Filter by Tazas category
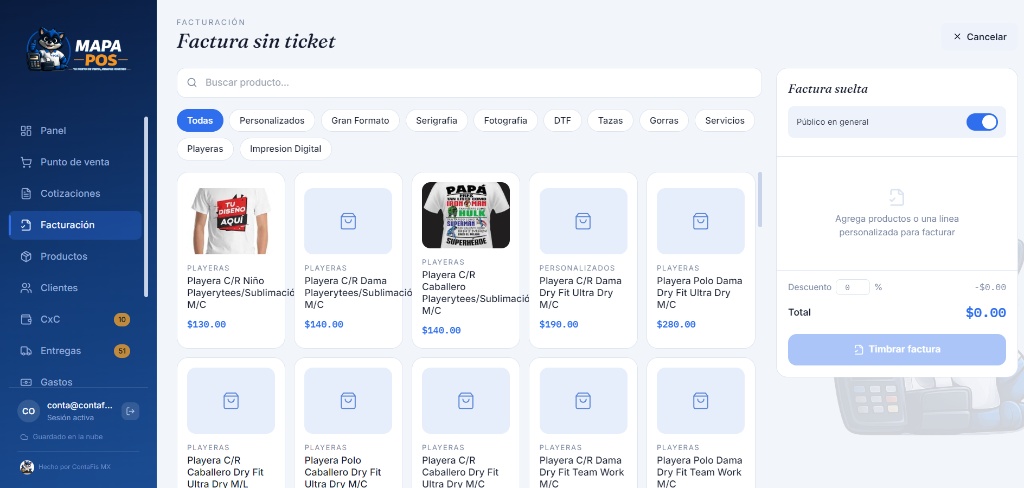This screenshot has width=1024, height=488. click(610, 120)
